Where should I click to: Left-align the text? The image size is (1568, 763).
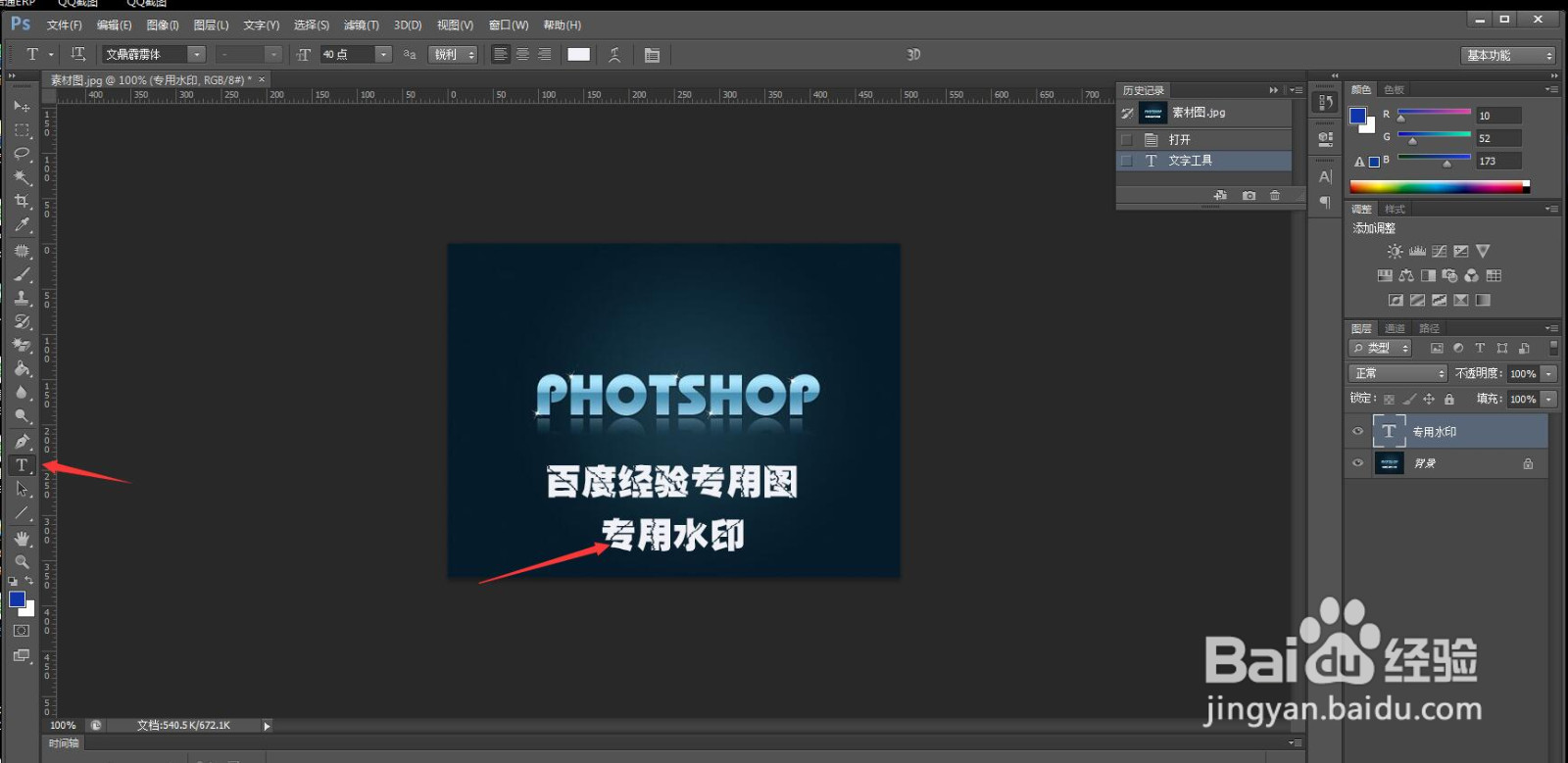[x=501, y=55]
